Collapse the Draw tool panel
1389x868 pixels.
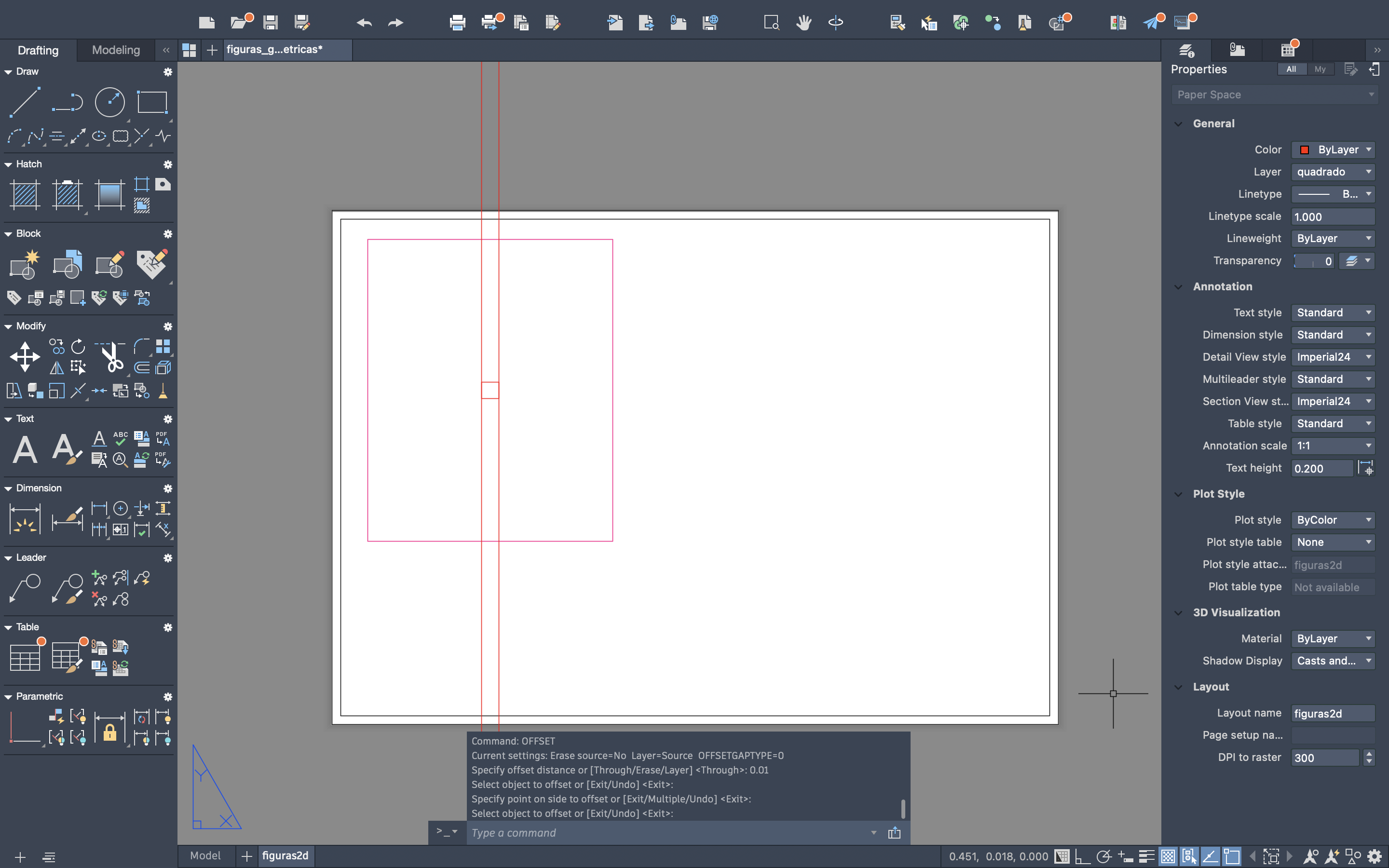pos(9,72)
